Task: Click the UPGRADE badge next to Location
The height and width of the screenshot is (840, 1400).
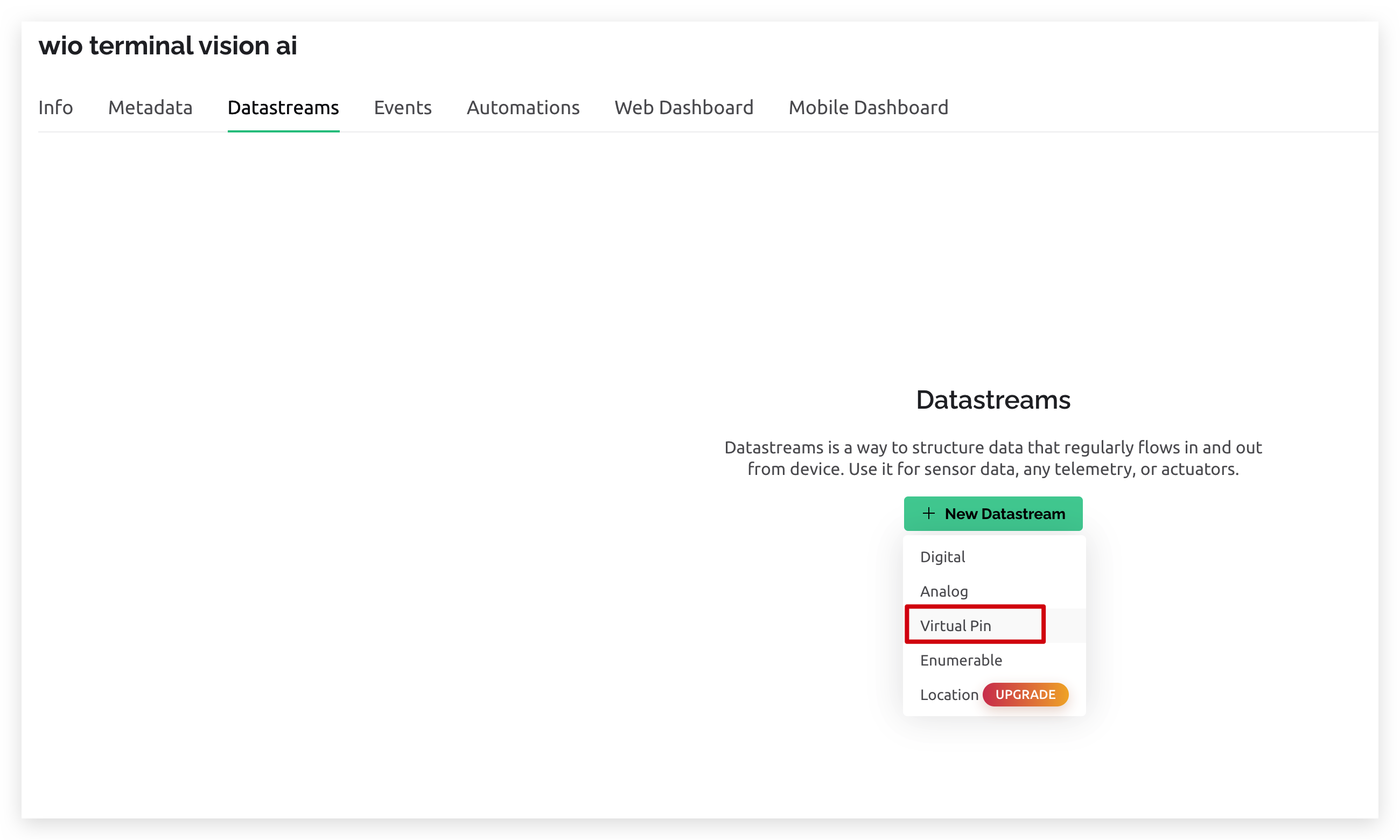Action: pos(1025,695)
